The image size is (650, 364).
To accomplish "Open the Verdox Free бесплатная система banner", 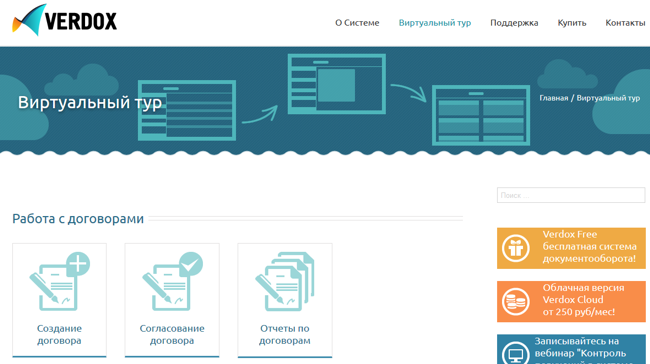I will (x=571, y=248).
